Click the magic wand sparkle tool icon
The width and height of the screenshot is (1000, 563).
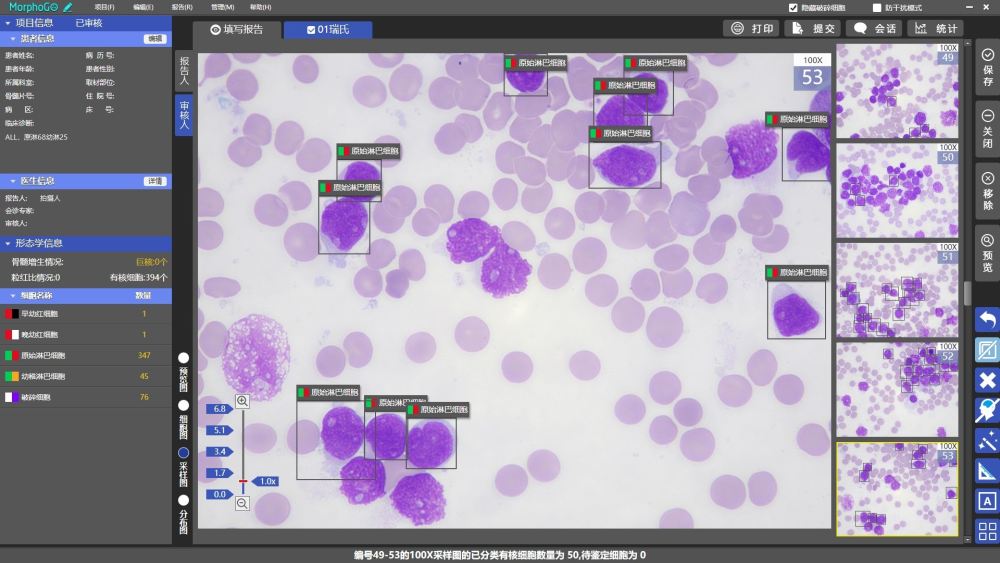click(x=987, y=441)
